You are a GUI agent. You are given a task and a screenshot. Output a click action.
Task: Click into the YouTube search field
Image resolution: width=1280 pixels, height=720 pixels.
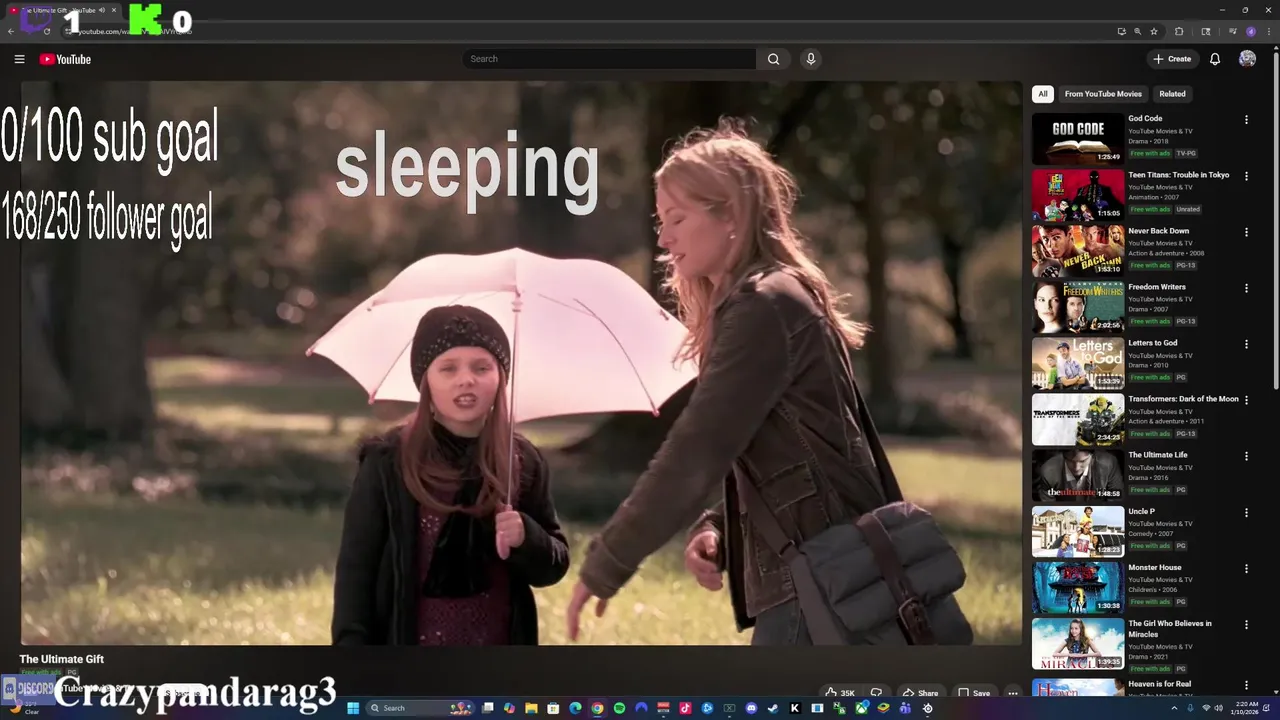pyautogui.click(x=610, y=59)
